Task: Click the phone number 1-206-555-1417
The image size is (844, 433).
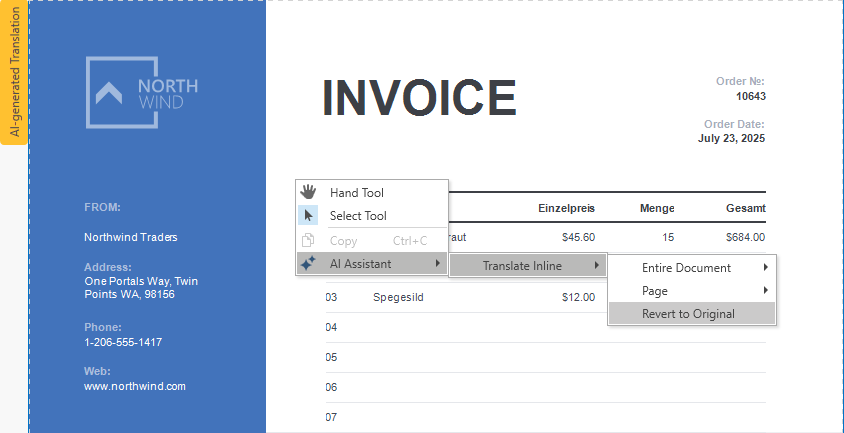Action: 123,343
